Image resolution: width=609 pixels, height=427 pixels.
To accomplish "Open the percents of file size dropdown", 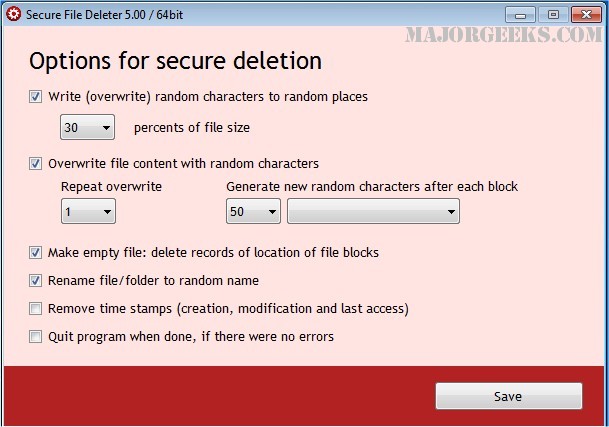I will tap(88, 128).
